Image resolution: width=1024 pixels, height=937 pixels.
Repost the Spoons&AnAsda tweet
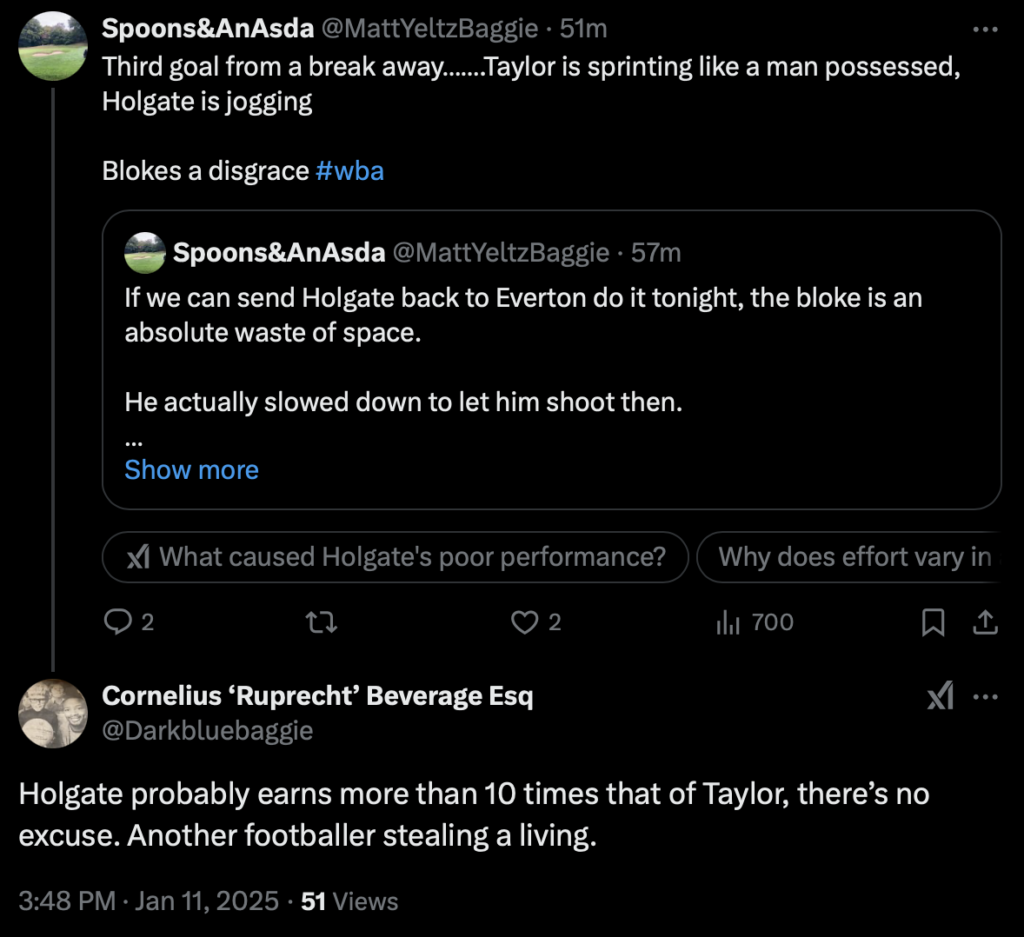[321, 622]
